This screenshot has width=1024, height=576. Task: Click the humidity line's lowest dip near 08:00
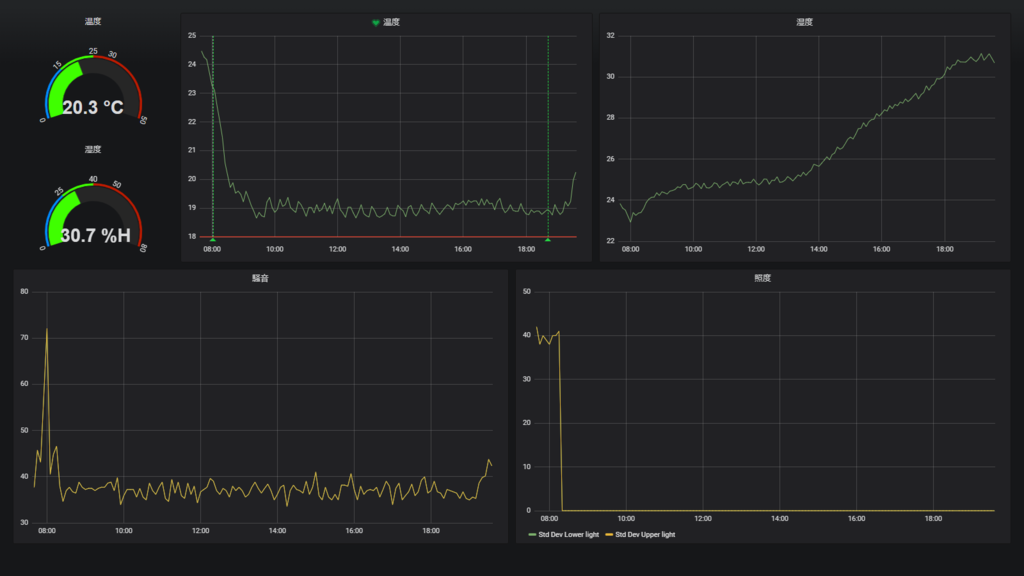(630, 221)
